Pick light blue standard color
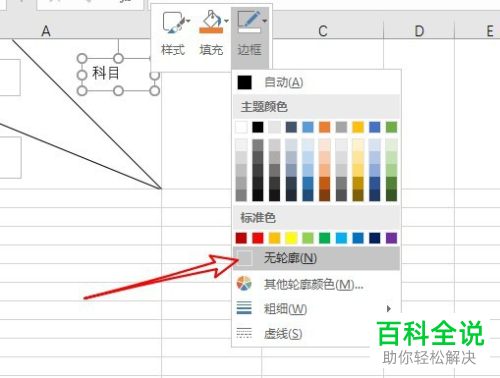Viewport: 500px width, 378px height. pos(341,238)
